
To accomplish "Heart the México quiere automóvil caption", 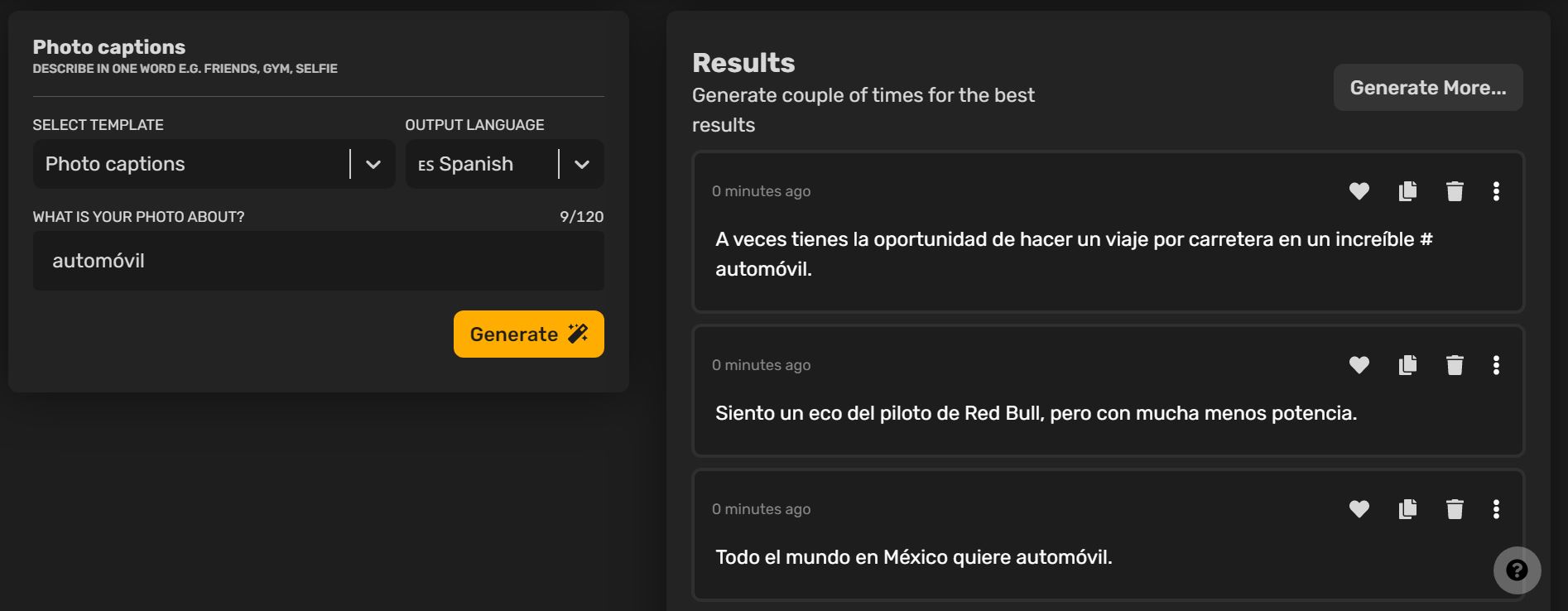I will pyautogui.click(x=1359, y=509).
